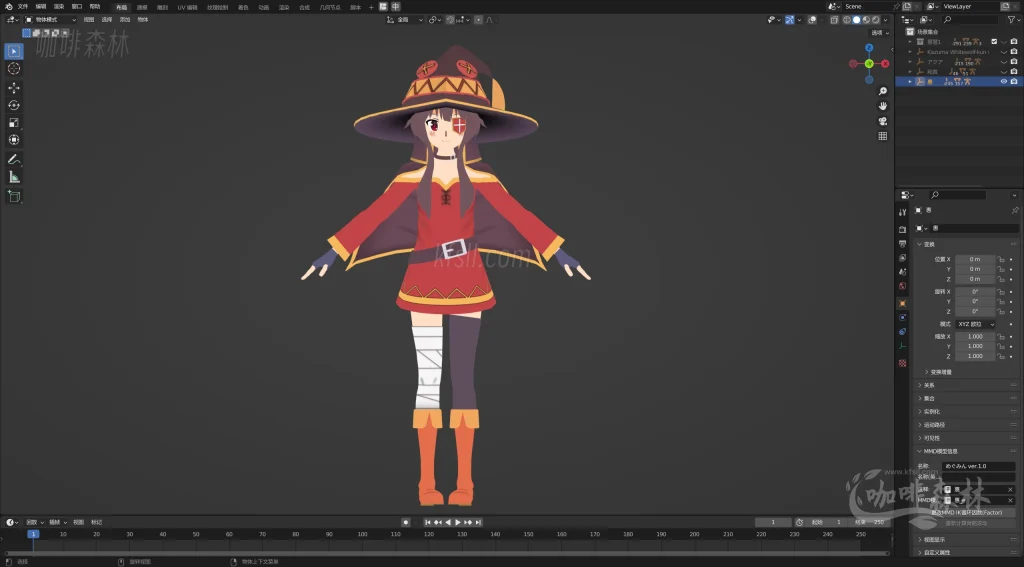1024x567 pixels.
Task: Pick the 3D Cursor tool
Action: click(x=14, y=69)
